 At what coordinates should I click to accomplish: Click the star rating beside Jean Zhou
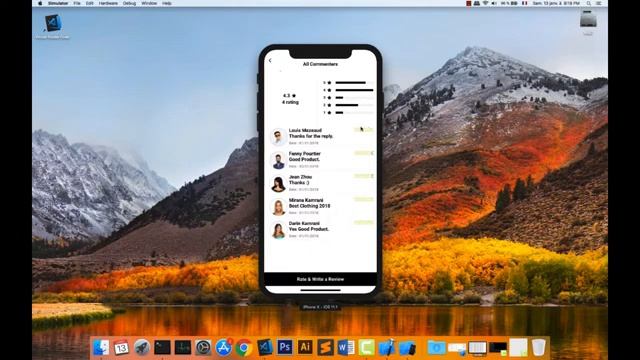[364, 176]
